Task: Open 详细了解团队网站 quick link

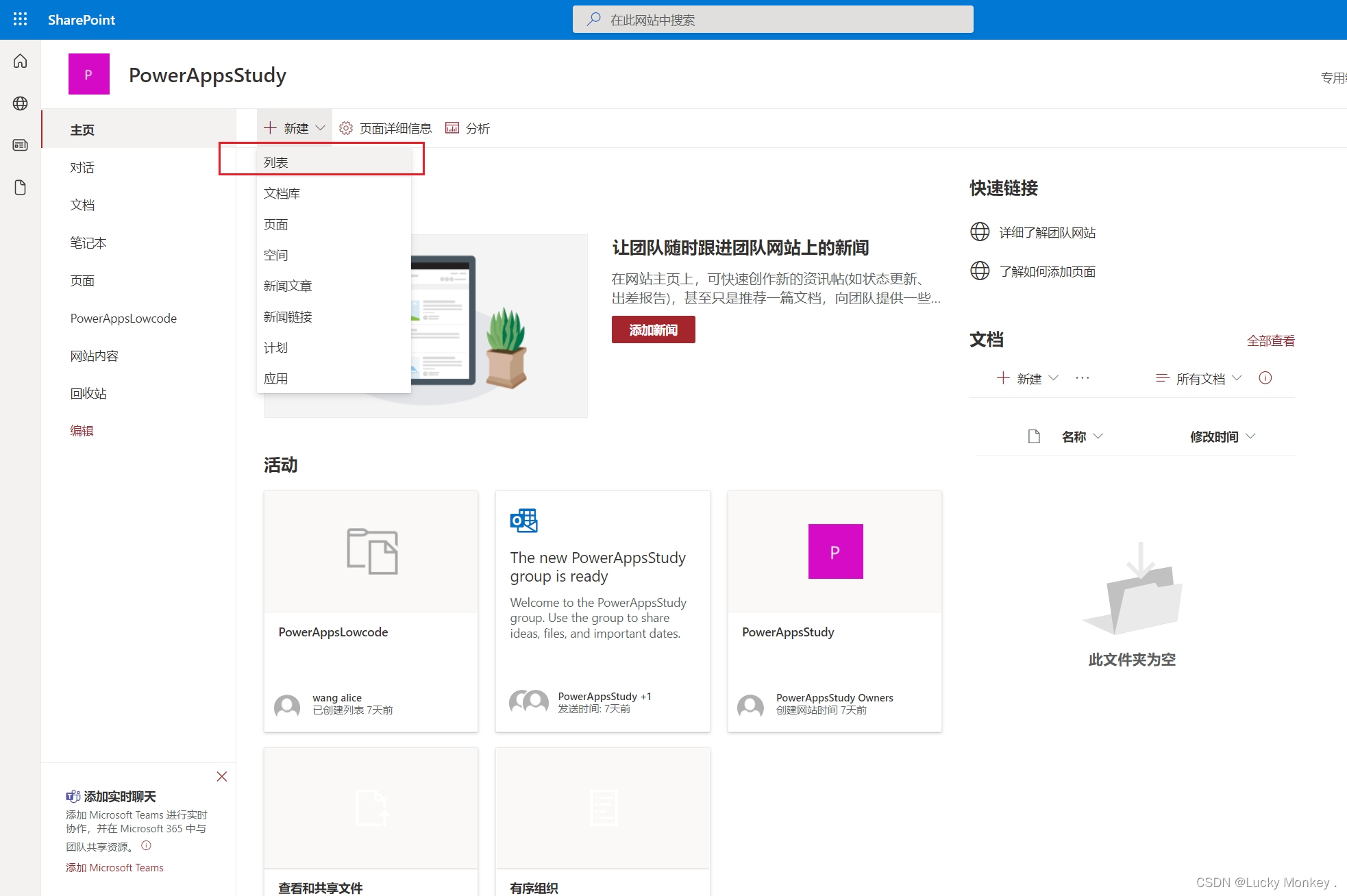Action: [x=1047, y=232]
